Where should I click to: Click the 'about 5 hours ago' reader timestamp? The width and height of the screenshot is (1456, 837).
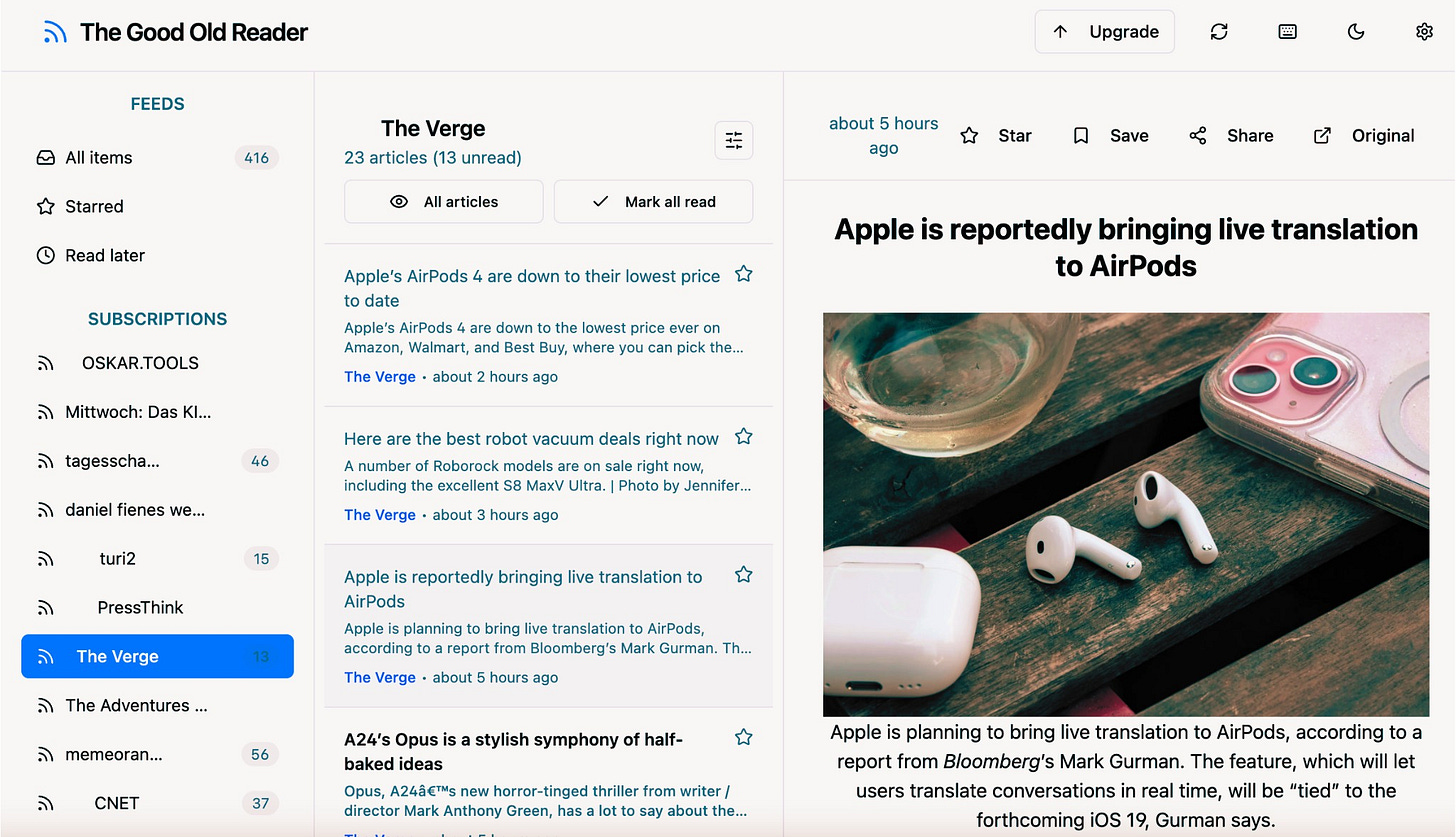[884, 136]
